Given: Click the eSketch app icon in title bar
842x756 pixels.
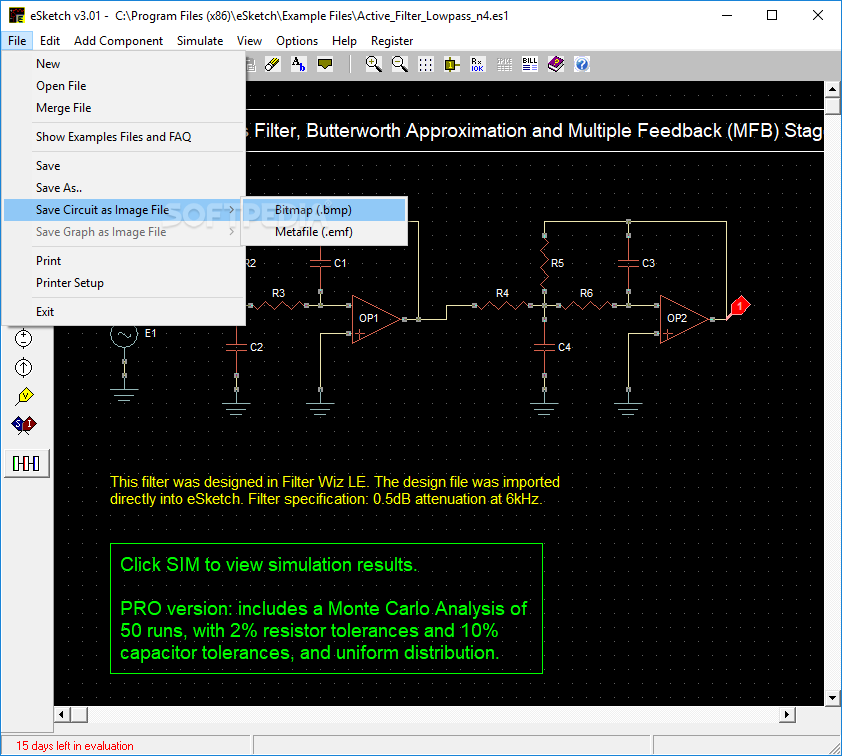Looking at the screenshot, I should point(17,16).
